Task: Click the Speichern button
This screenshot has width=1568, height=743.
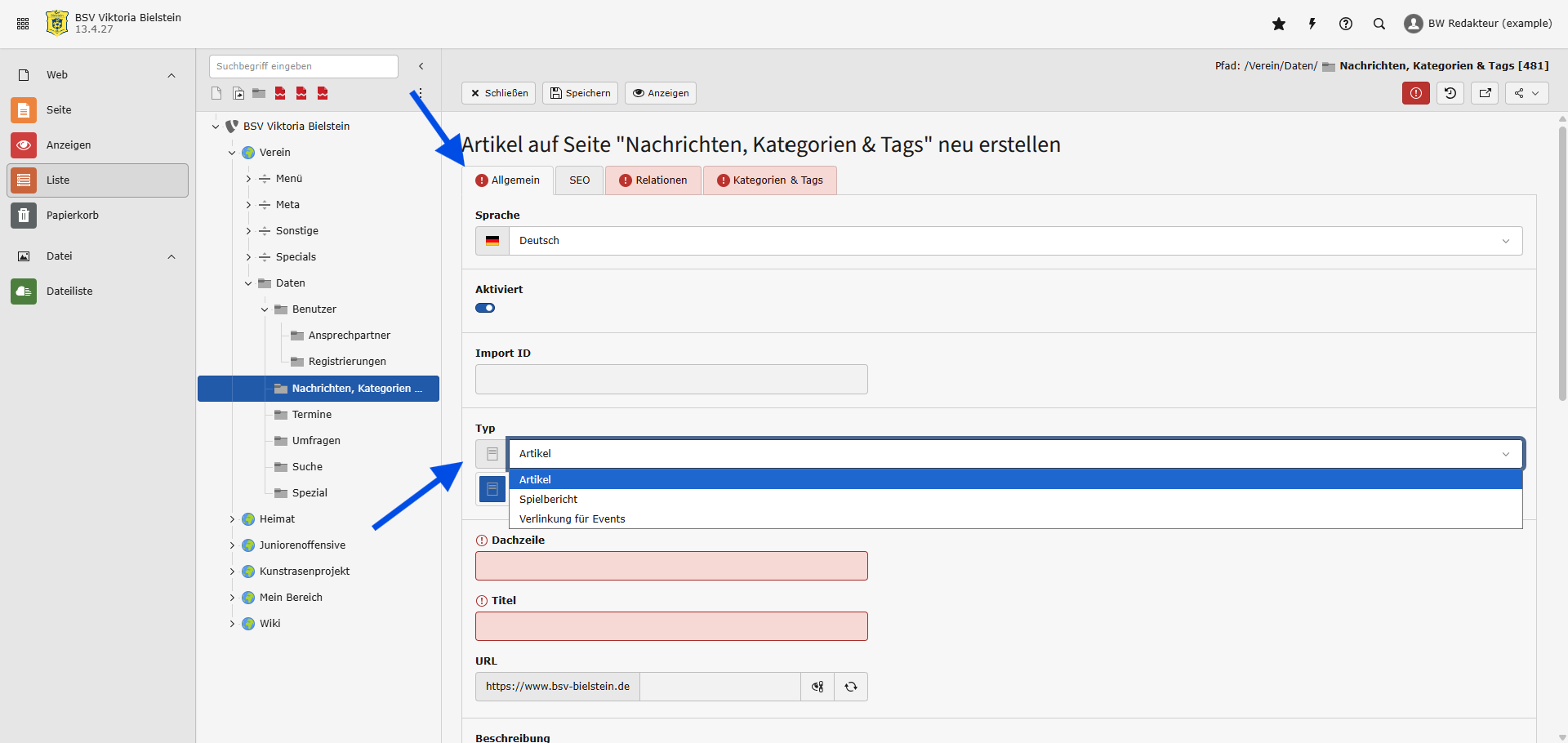Action: click(x=580, y=93)
